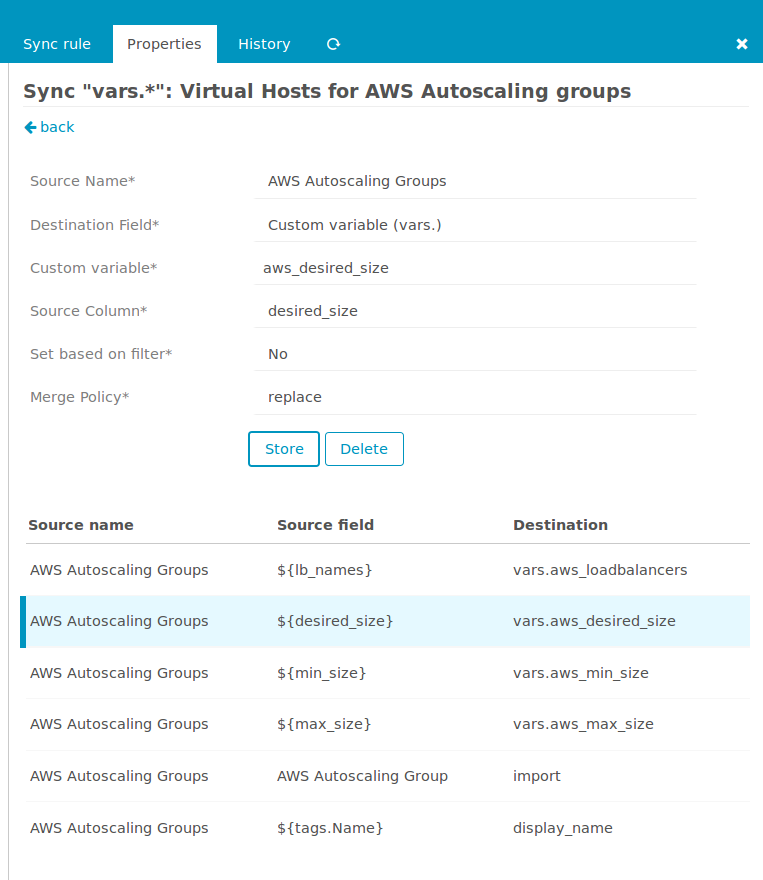Click the refresh icon in the tab bar
The image size is (763, 880).
(x=334, y=44)
